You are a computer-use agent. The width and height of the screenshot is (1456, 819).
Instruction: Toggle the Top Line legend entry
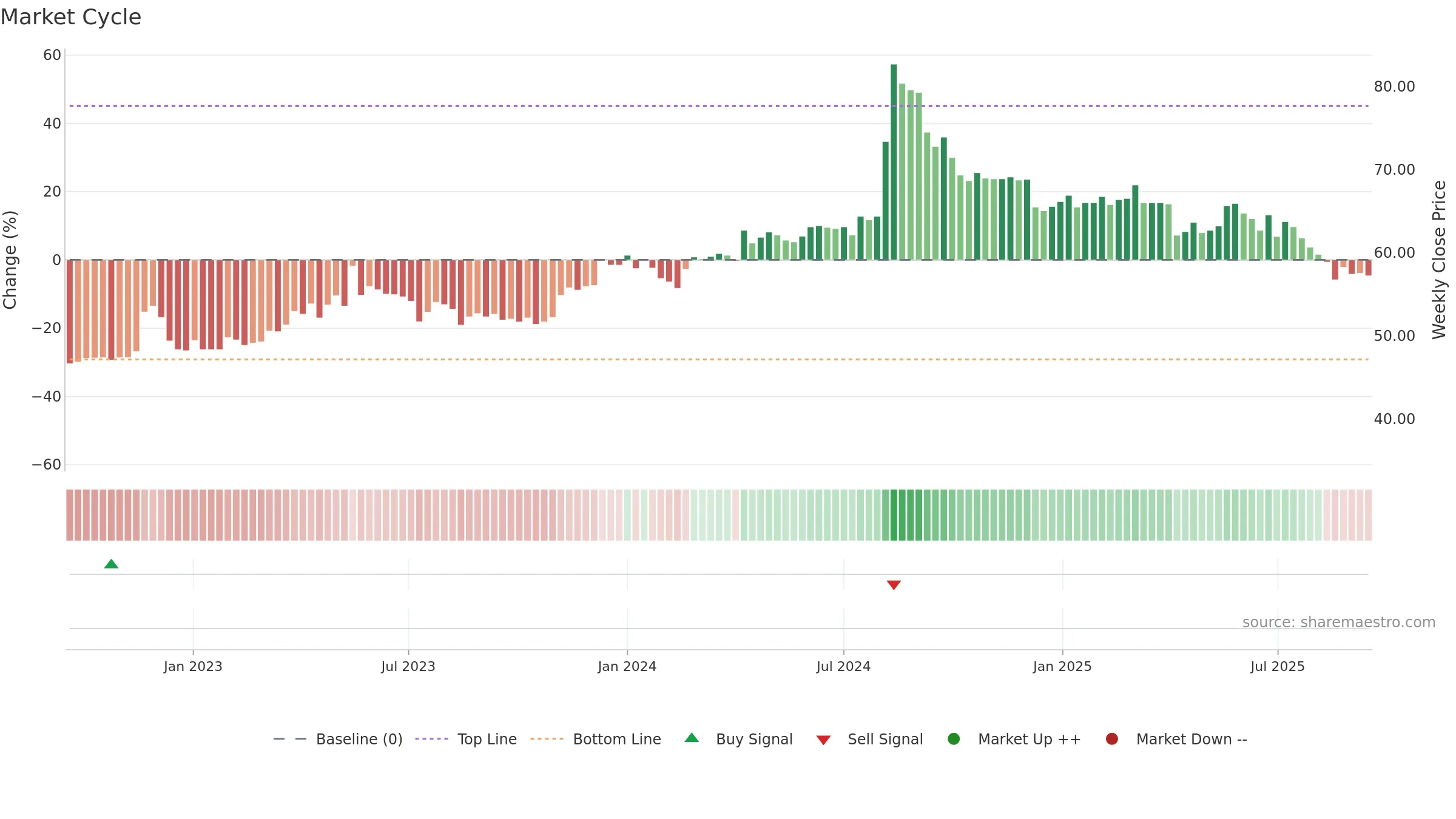pos(466,739)
